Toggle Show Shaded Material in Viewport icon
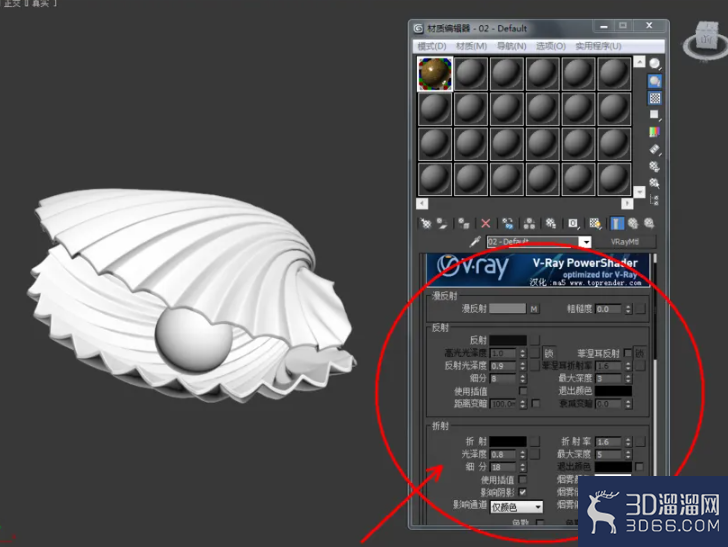The height and width of the screenshot is (547, 728). click(x=595, y=224)
